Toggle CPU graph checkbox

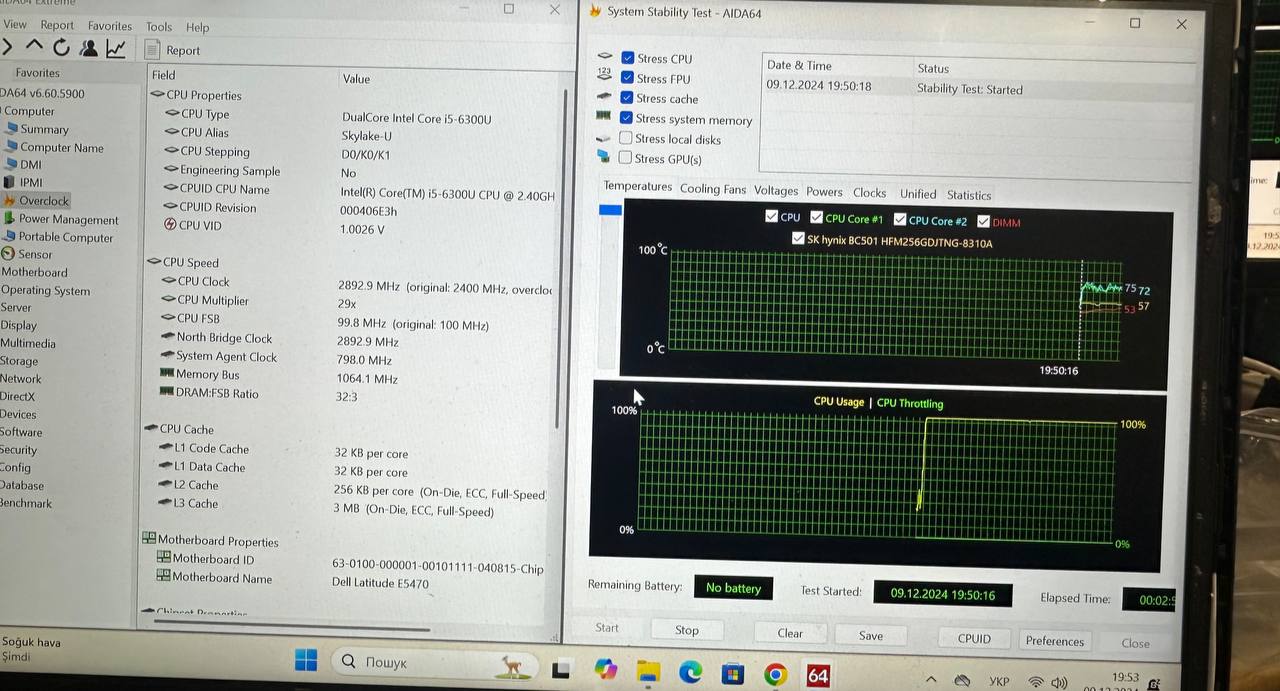click(x=771, y=216)
